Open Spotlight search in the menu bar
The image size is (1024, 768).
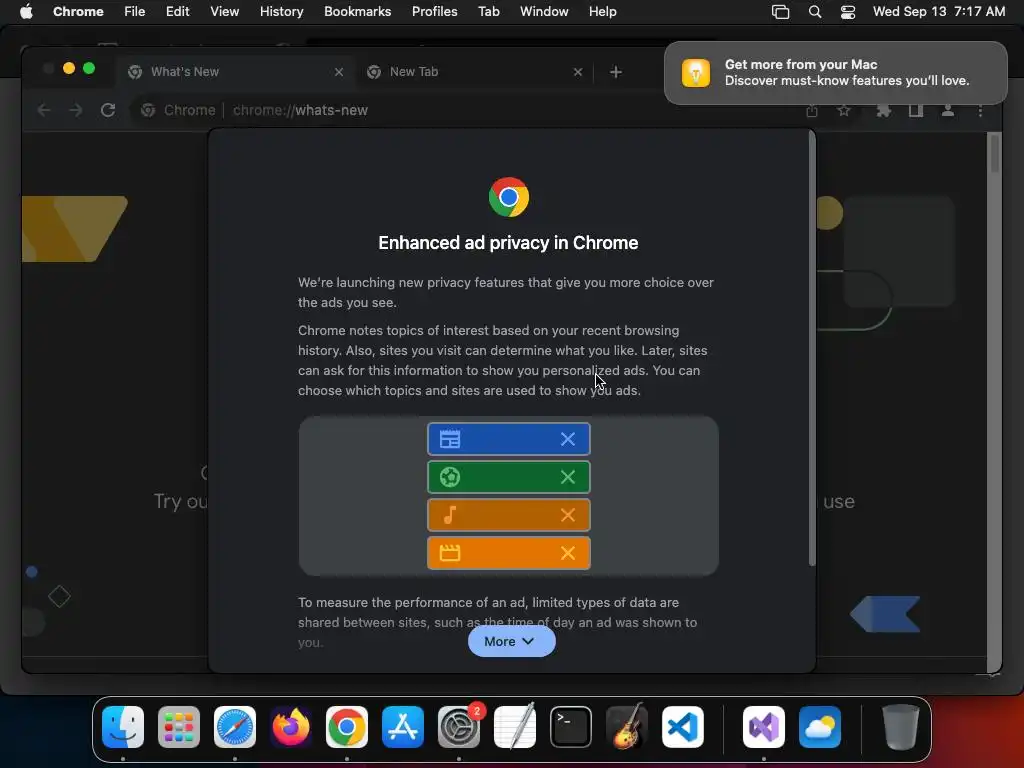point(814,12)
